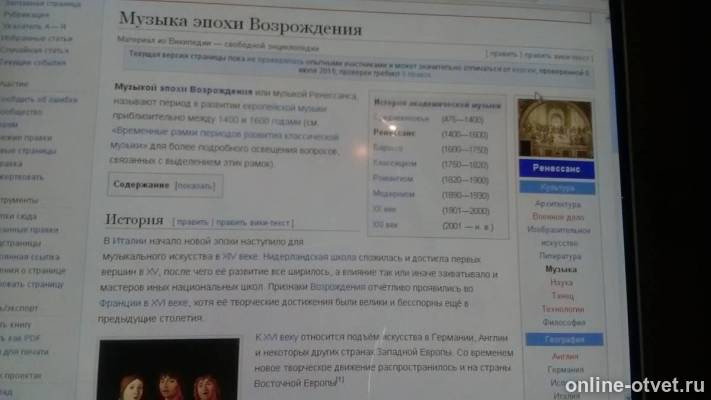Open 'Цитировать страницу' in the sidebar tools
This screenshot has height=400, width=711.
tap(32, 284)
